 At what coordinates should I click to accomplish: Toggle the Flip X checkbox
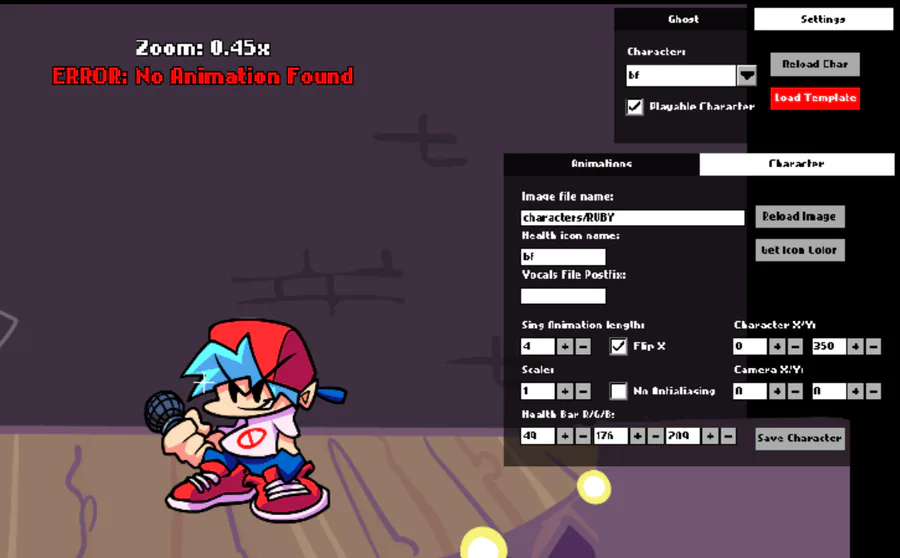[618, 346]
